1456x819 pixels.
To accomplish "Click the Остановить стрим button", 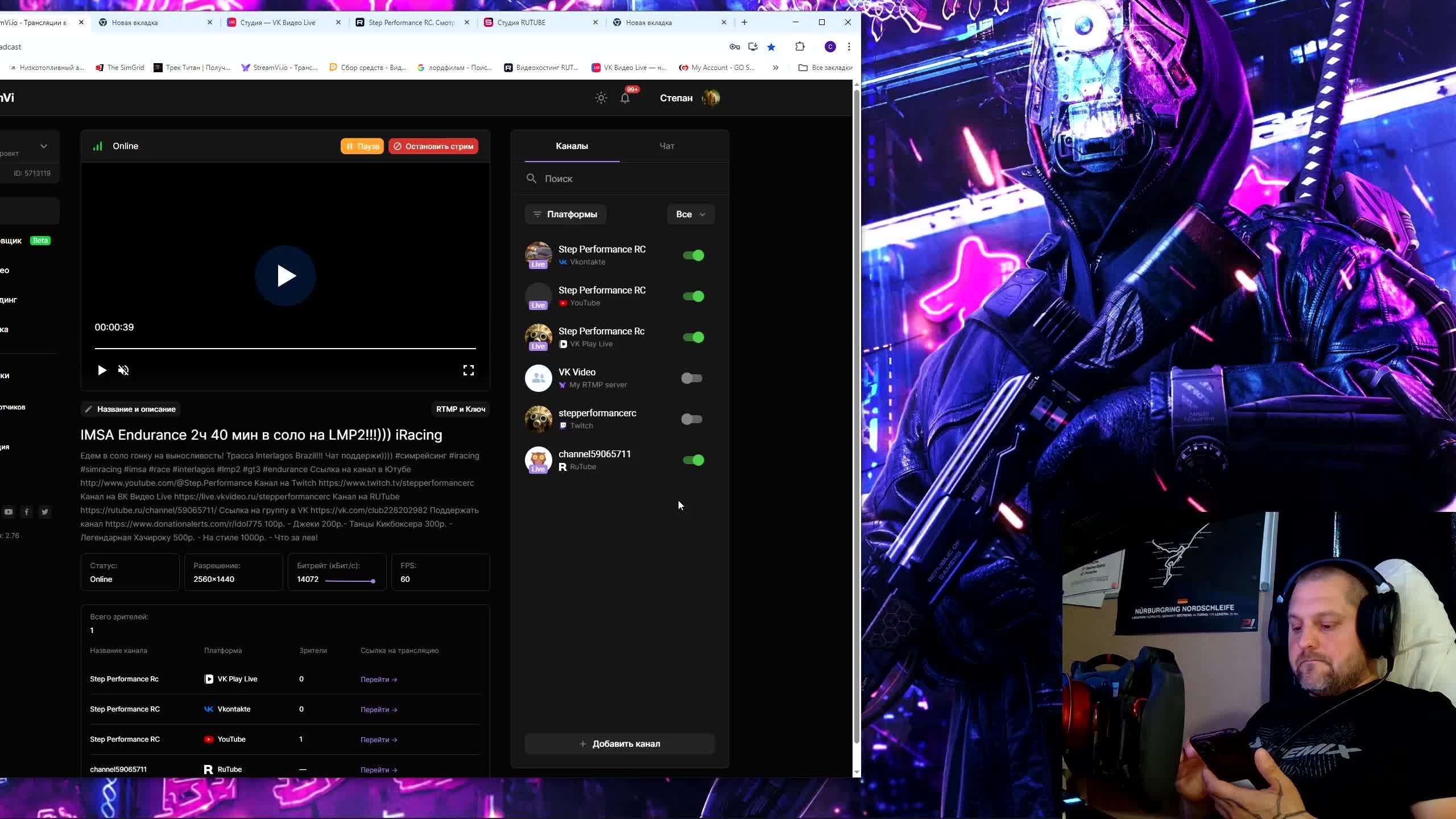I will coord(433,146).
